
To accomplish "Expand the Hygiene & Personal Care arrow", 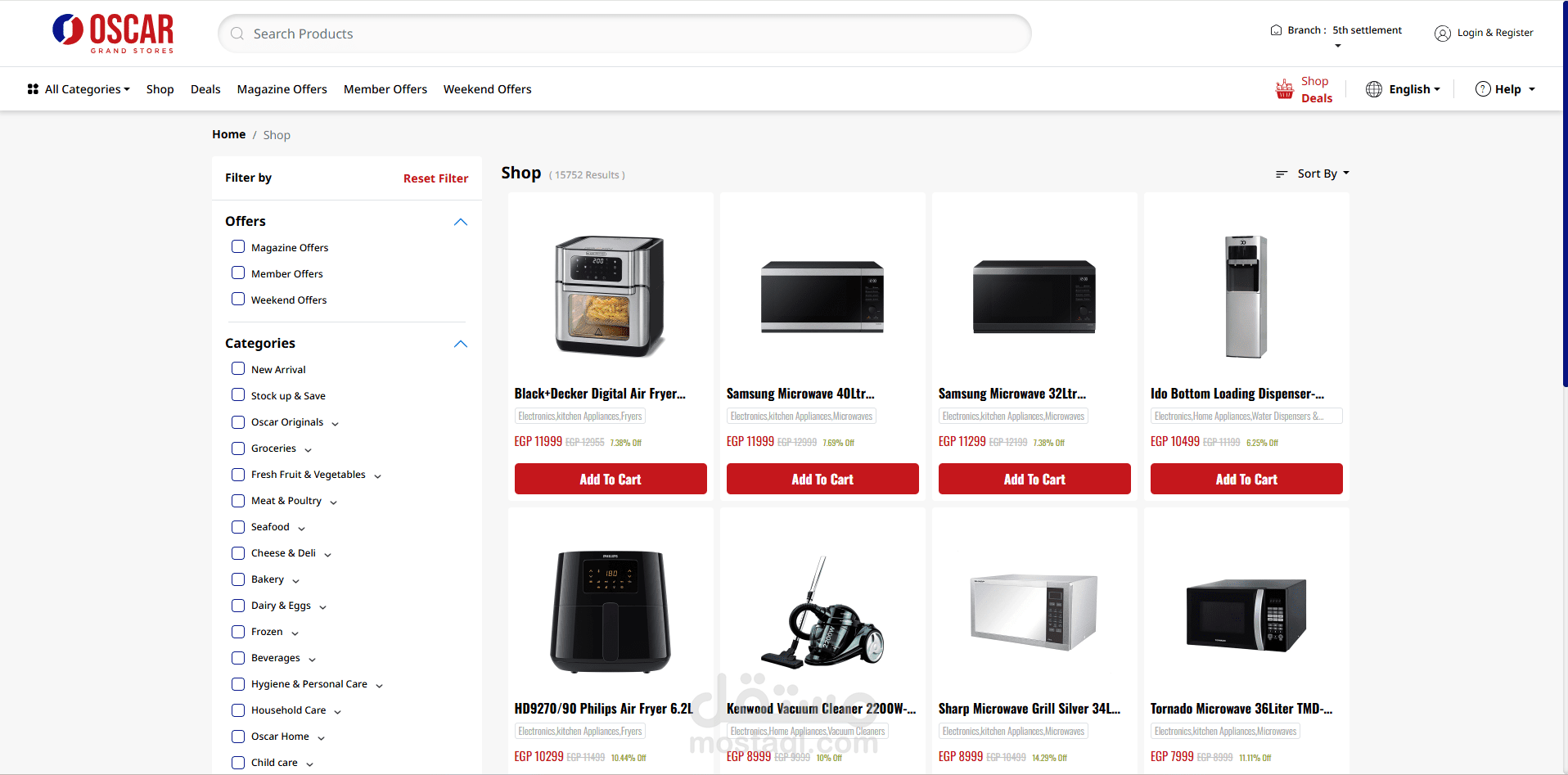I will click(380, 686).
